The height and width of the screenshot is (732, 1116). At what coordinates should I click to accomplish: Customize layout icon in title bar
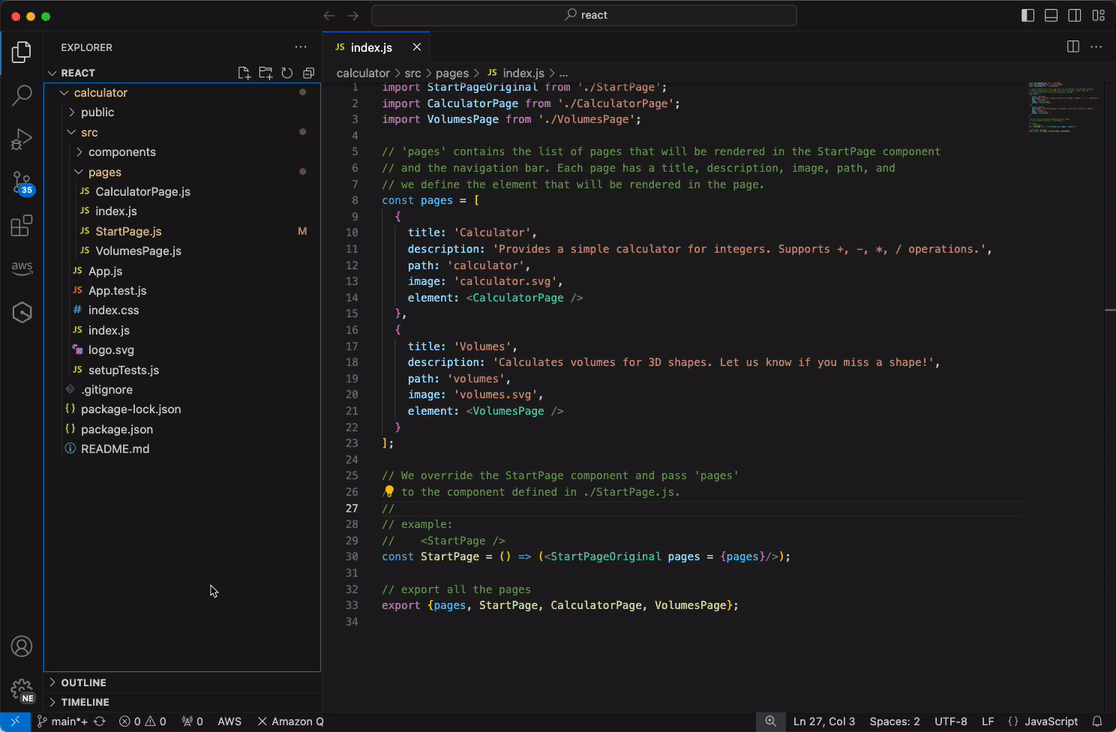[x=1098, y=15]
